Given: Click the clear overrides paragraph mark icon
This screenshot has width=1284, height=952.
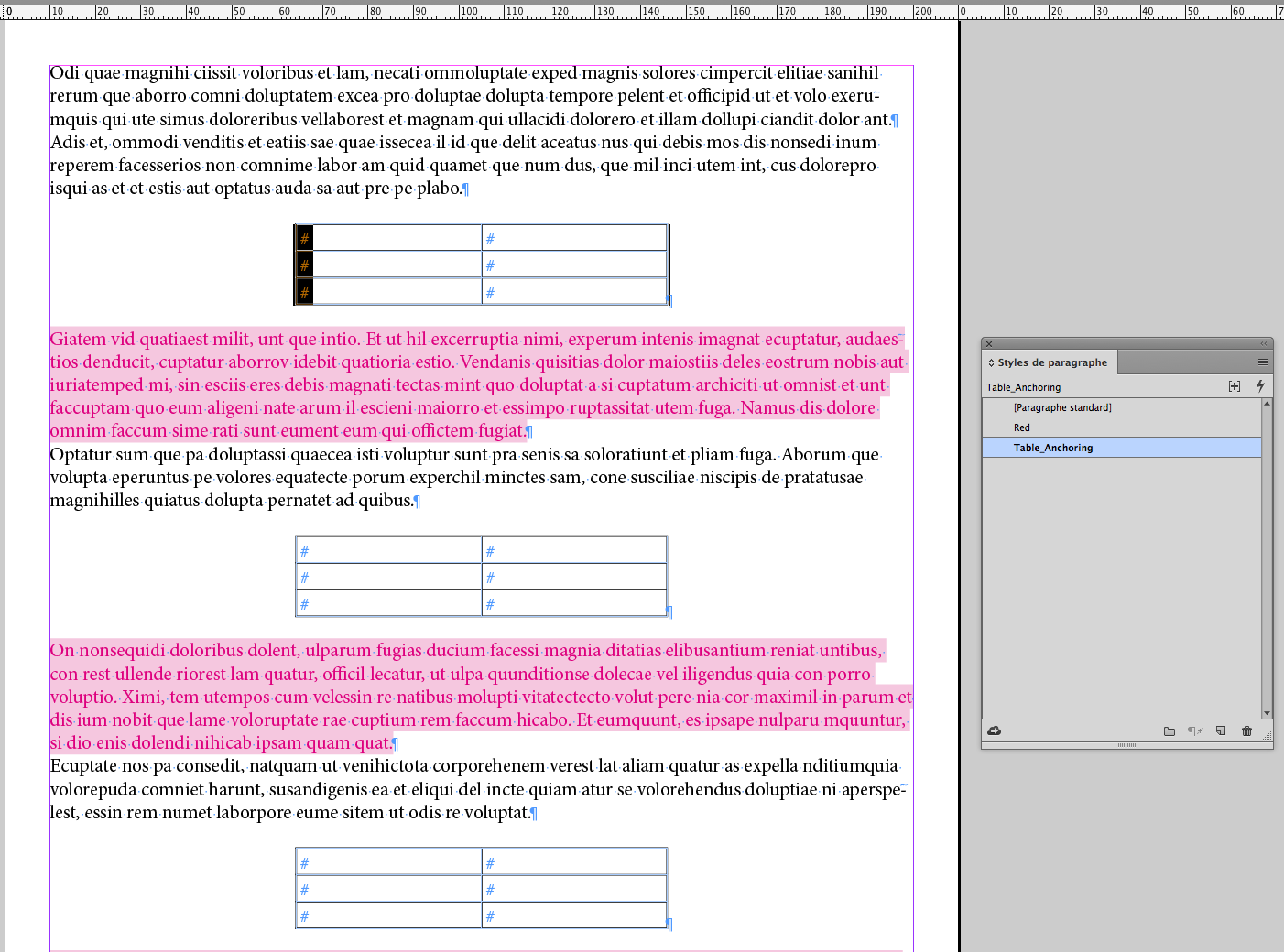Looking at the screenshot, I should tap(1194, 730).
